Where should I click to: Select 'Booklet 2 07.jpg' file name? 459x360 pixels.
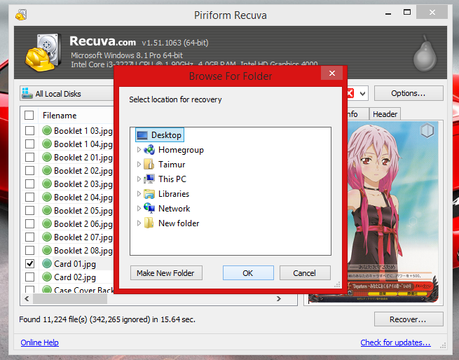(x=83, y=237)
